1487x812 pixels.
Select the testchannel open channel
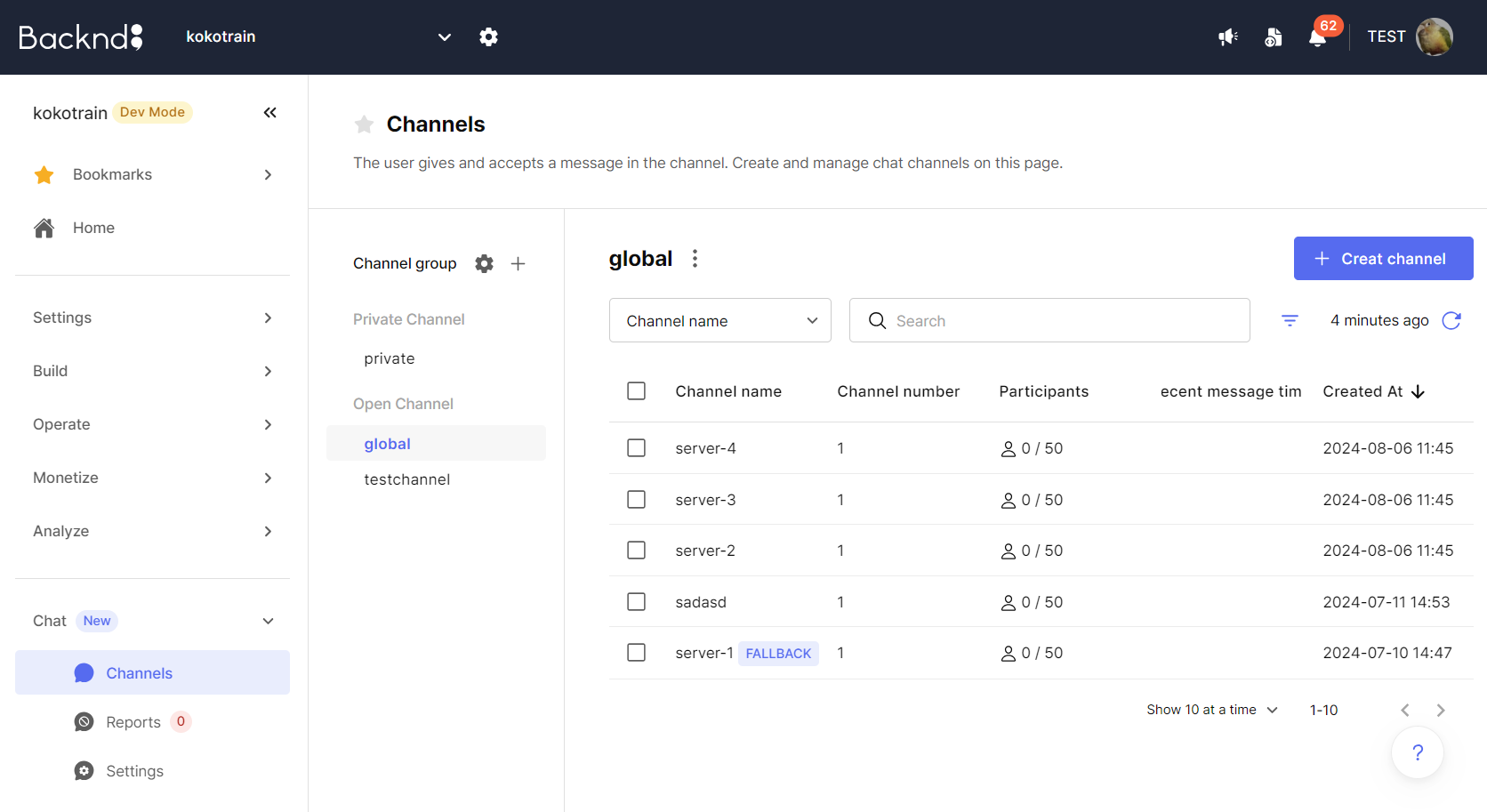[407, 479]
